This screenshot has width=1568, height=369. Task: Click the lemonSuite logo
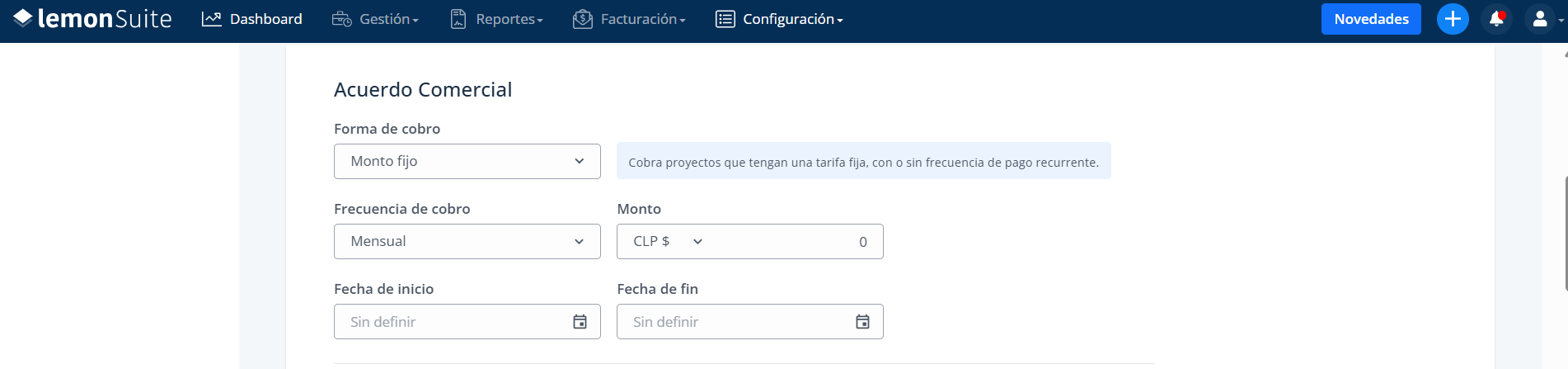[x=92, y=18]
